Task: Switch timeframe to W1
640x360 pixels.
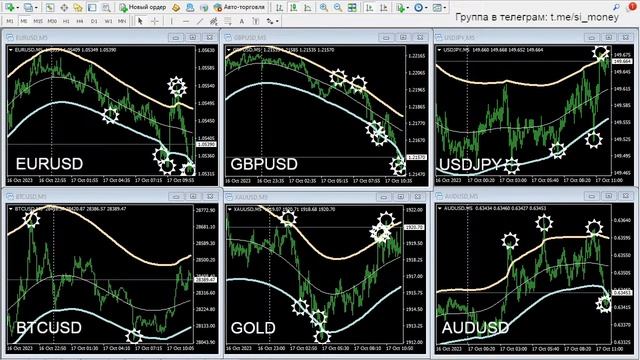Action: 108,21
